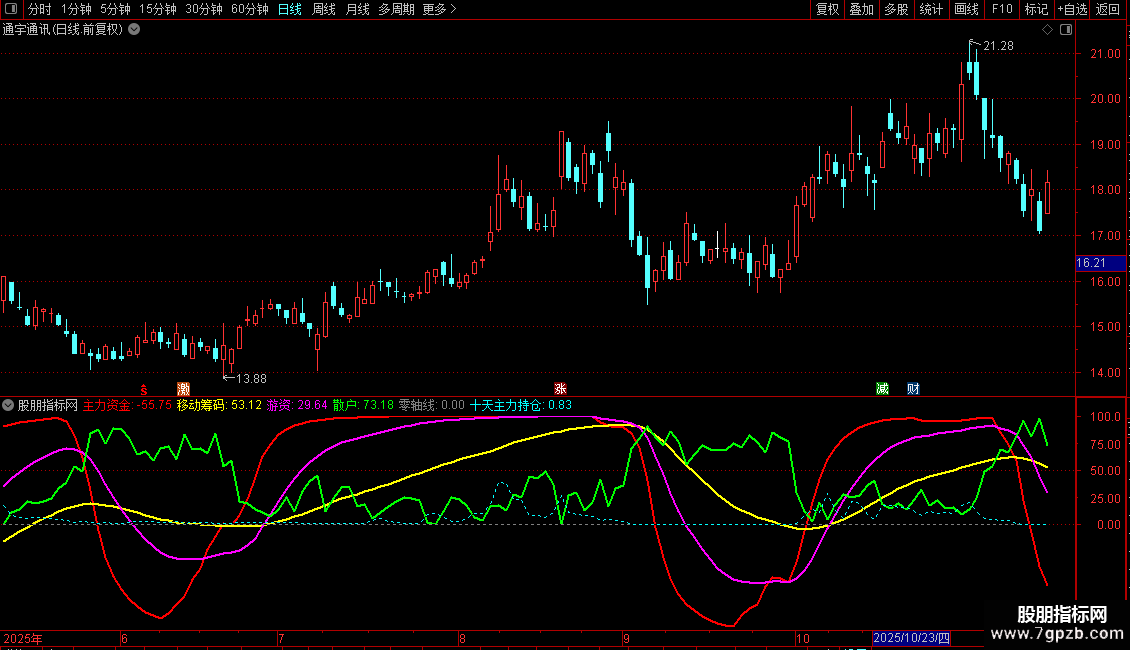Switch to 分时 intraday view

(x=40, y=9)
